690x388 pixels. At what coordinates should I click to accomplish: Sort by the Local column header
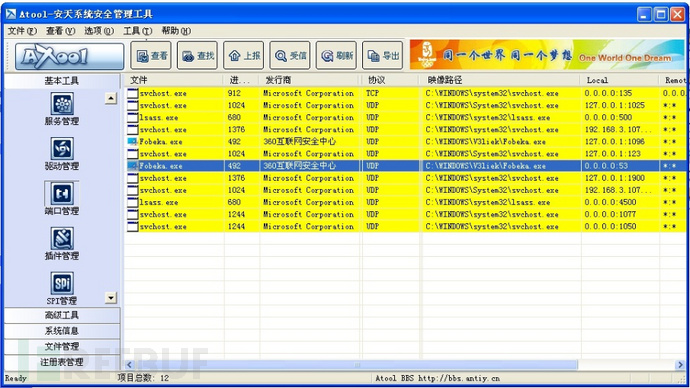[620, 80]
